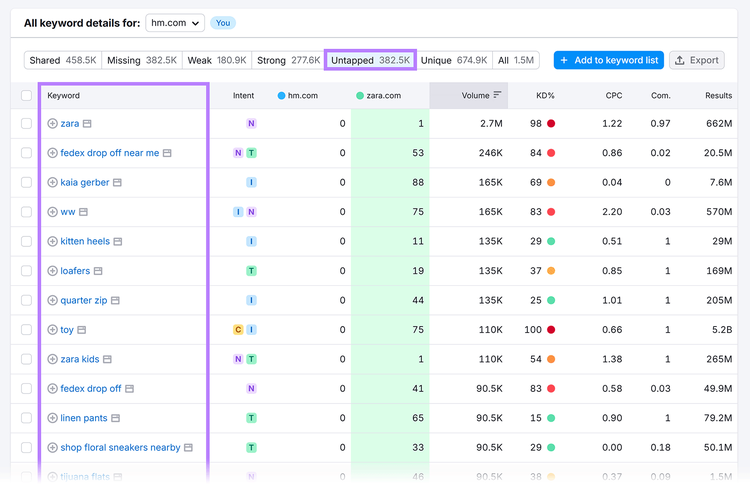Viewport: 750px width, 487px height.
Task: Add 'loafers' via its plus icon
Action: (x=53, y=271)
